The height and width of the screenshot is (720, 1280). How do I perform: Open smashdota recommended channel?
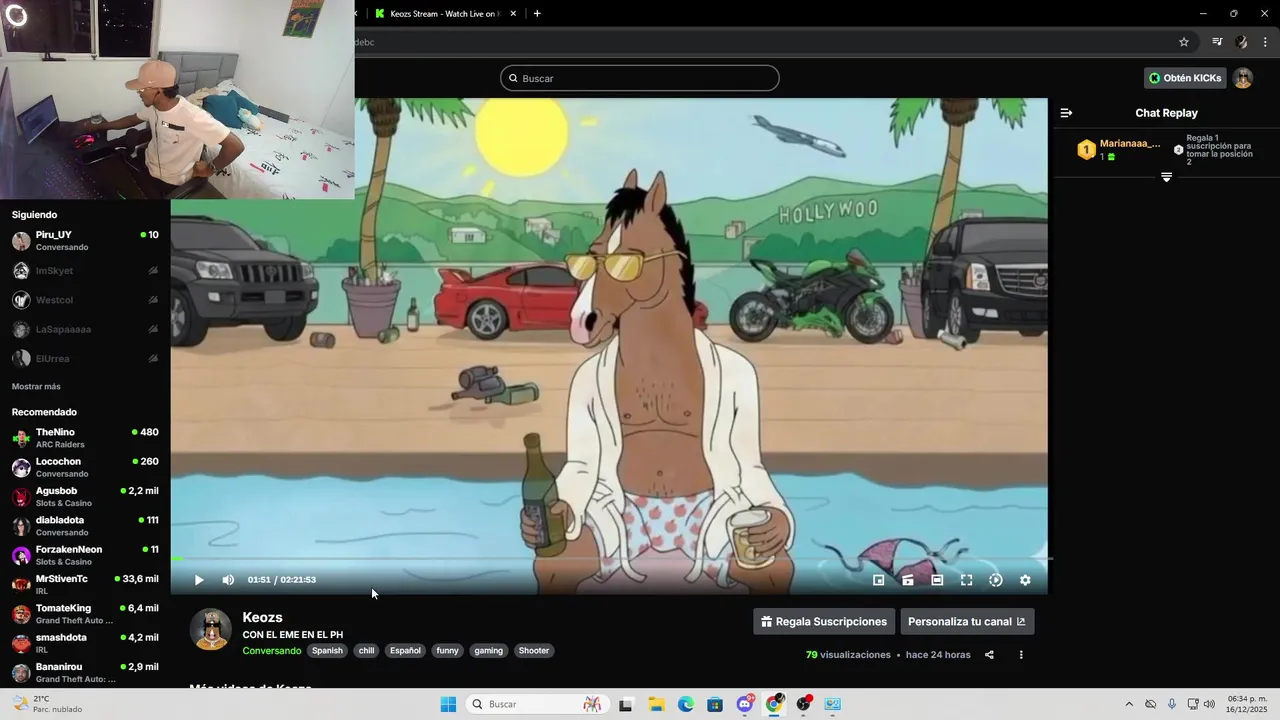[85, 643]
